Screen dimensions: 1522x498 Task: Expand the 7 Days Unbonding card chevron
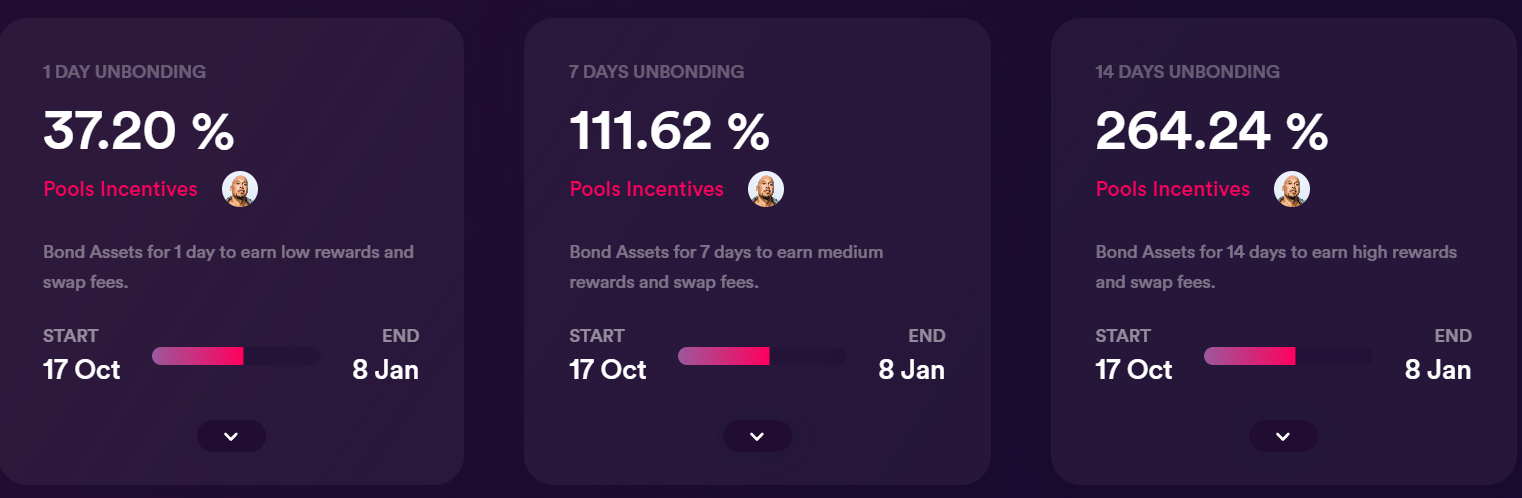(757, 436)
